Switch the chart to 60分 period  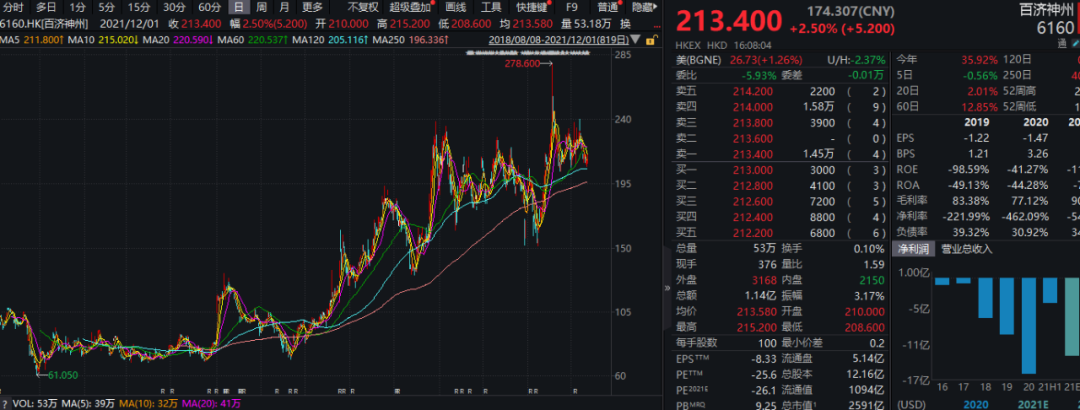(x=208, y=7)
